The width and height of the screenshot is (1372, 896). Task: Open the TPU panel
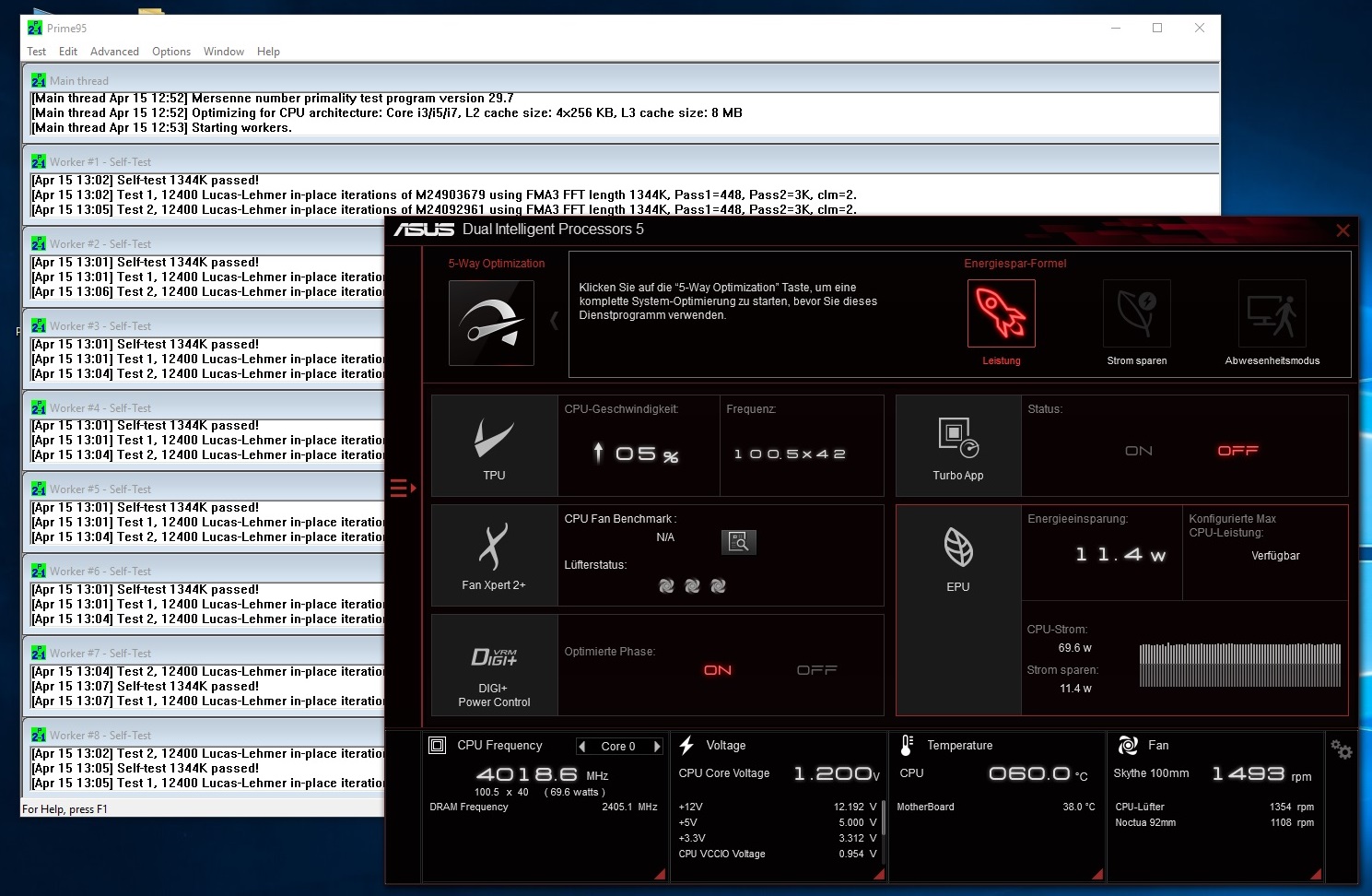tap(494, 446)
